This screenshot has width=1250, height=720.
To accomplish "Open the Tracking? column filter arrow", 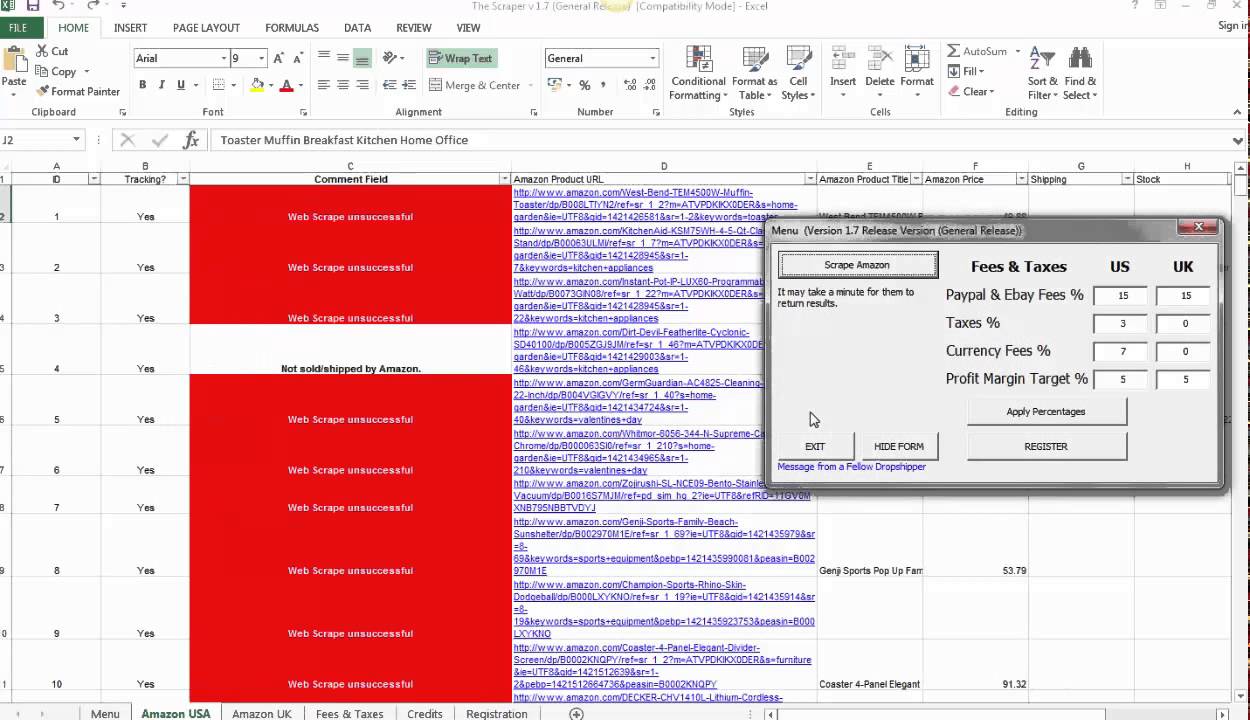I will click(183, 179).
